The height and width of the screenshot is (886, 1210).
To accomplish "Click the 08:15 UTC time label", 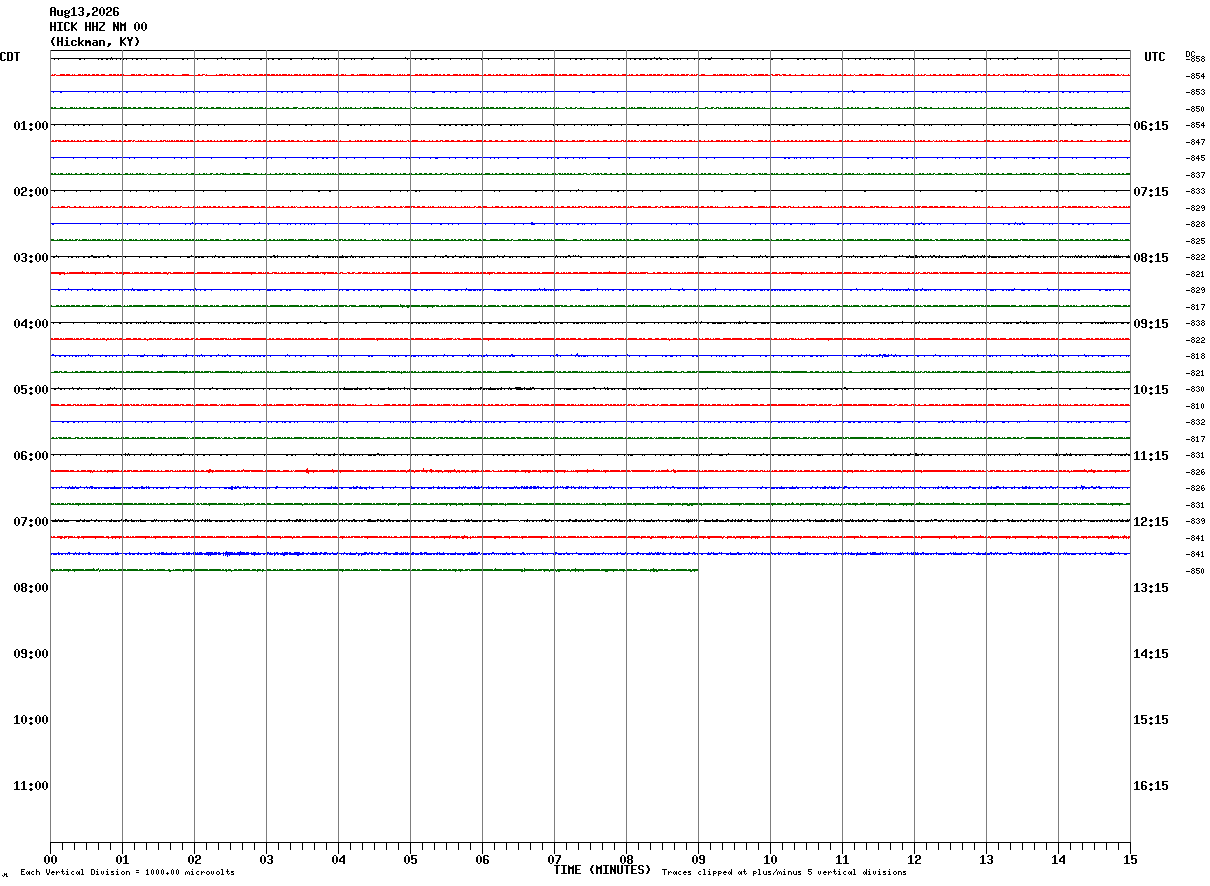I will coord(1150,258).
